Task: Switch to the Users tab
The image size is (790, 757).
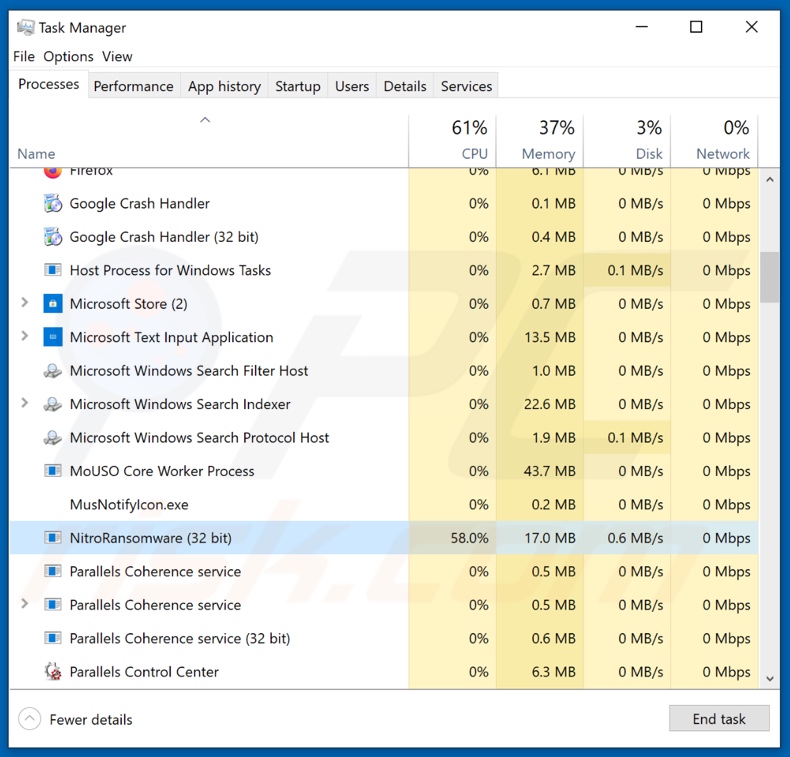Action: (x=352, y=86)
